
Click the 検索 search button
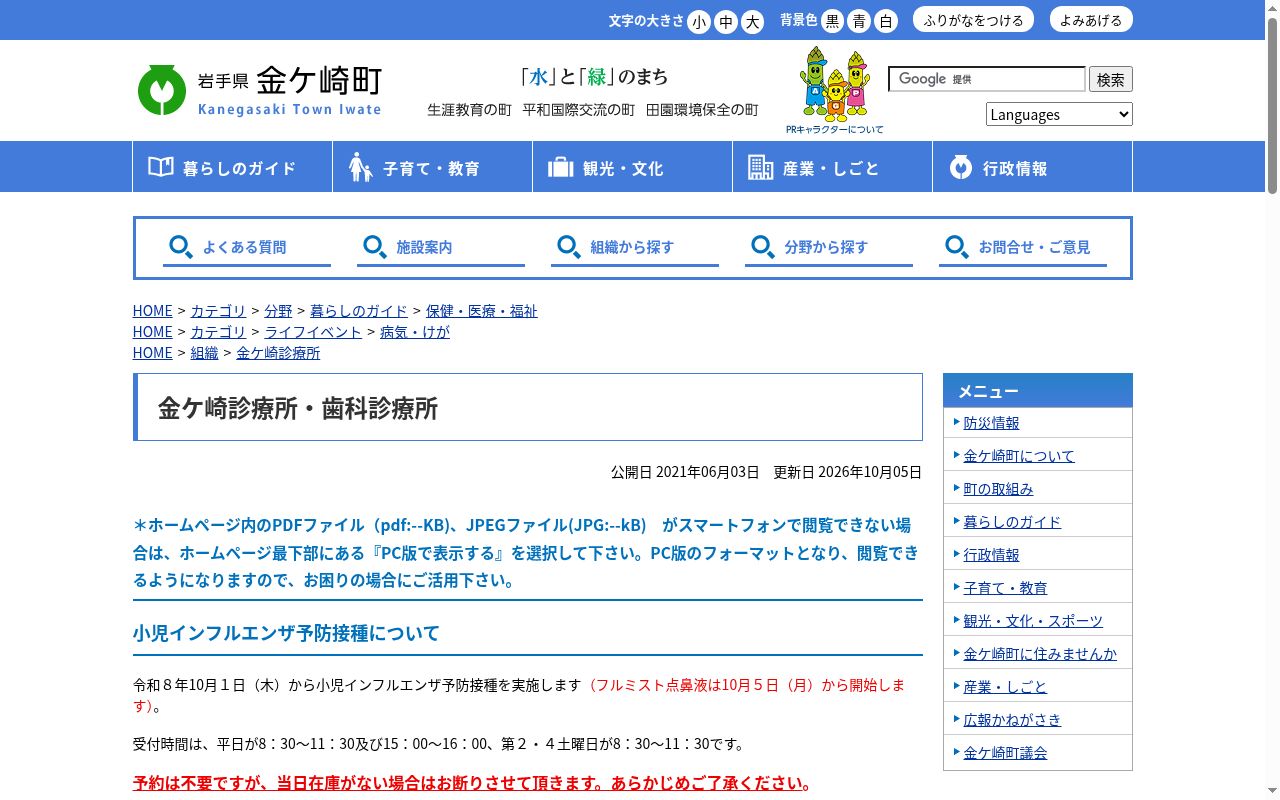pos(1110,79)
